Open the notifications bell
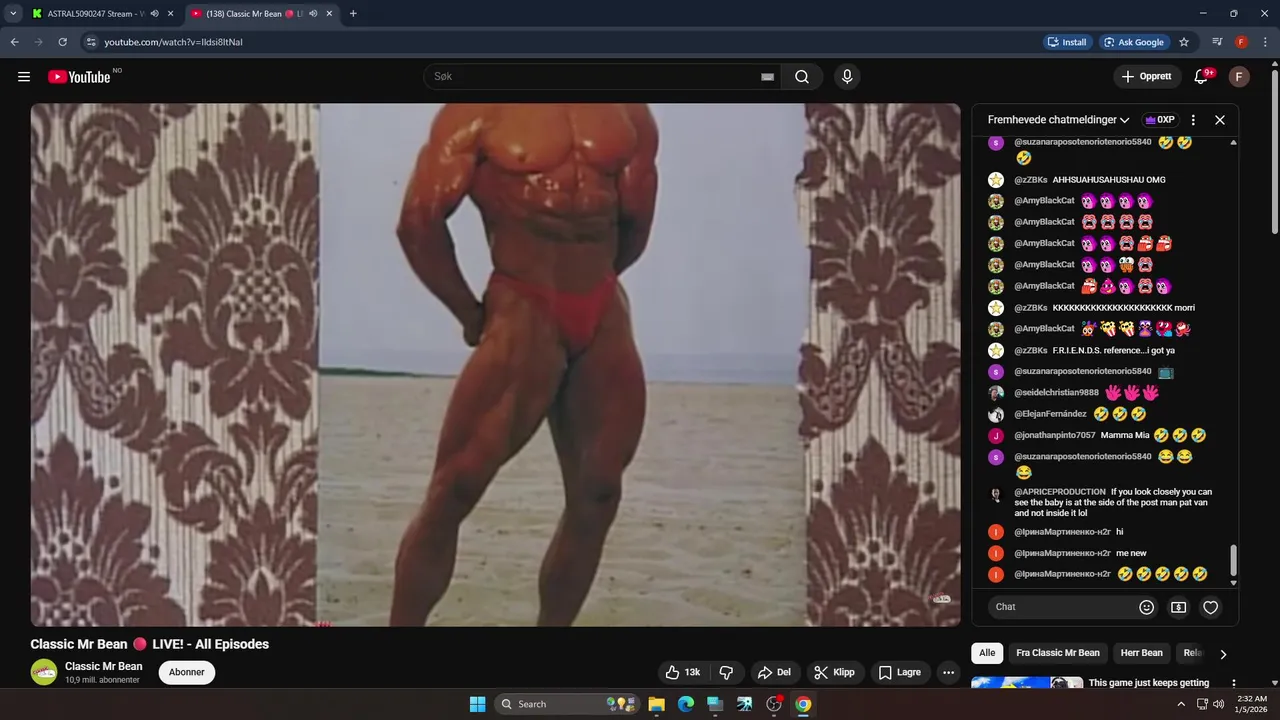Viewport: 1280px width, 720px height. (1201, 77)
